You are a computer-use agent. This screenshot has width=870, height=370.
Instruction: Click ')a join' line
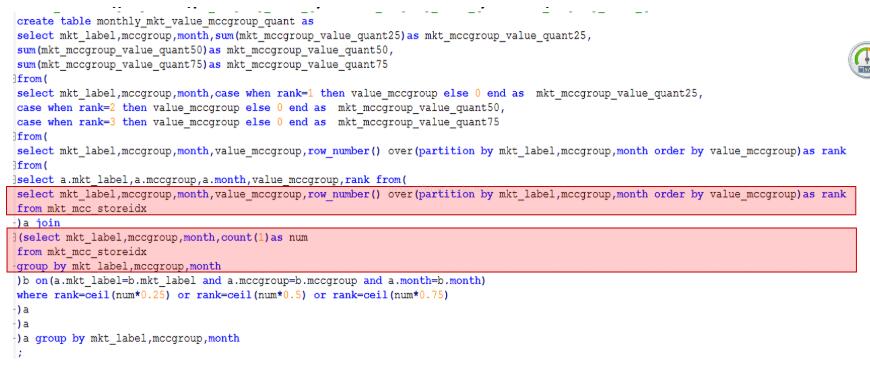[39, 223]
